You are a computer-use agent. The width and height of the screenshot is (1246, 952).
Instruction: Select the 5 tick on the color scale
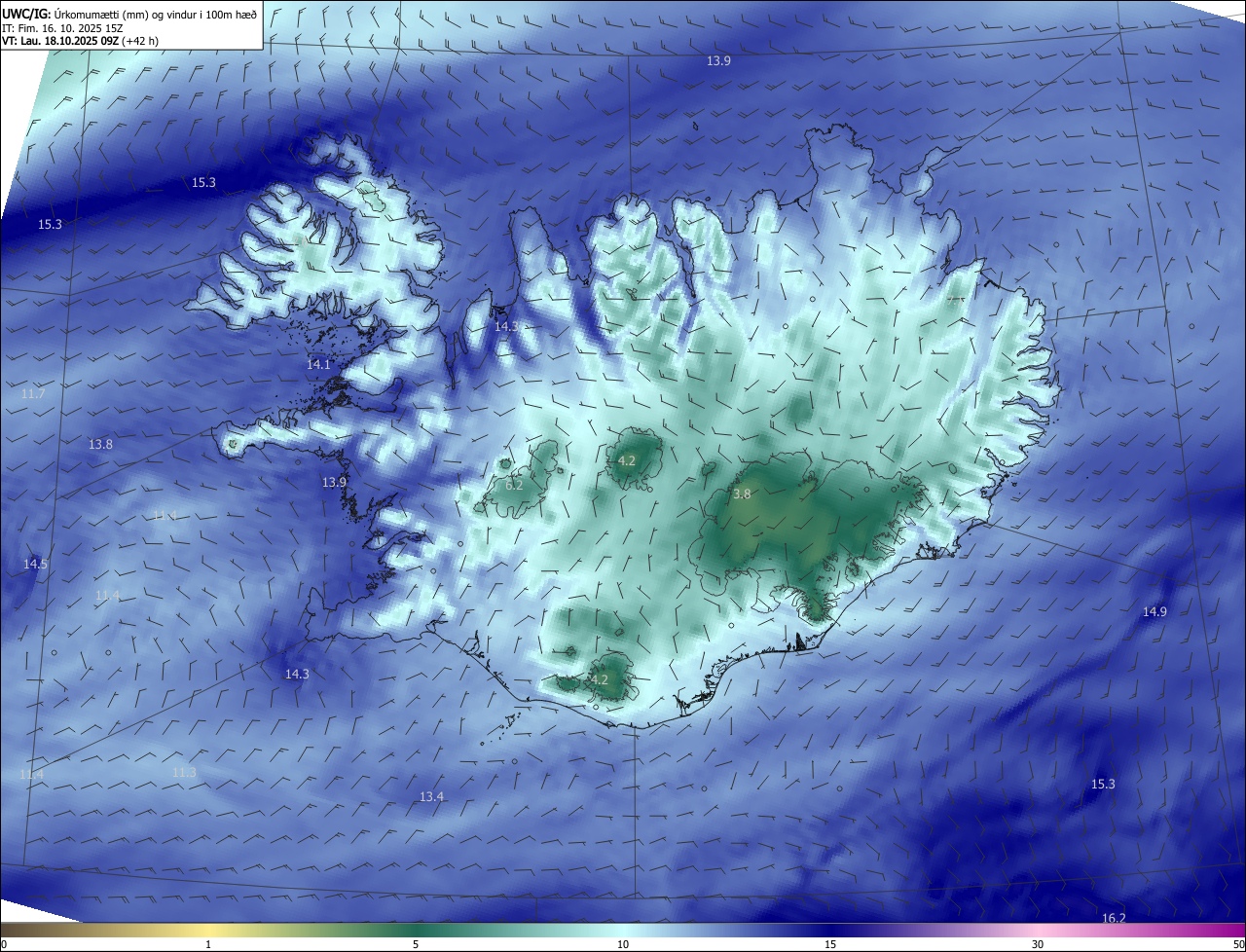(416, 944)
